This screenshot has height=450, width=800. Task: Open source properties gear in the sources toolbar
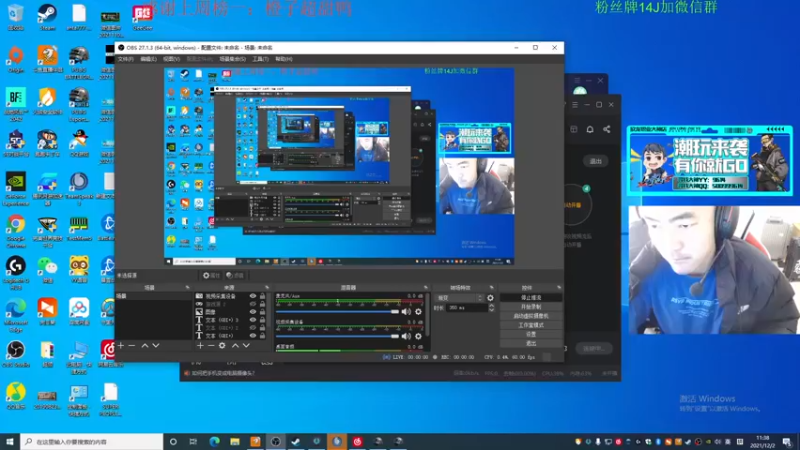(222, 346)
